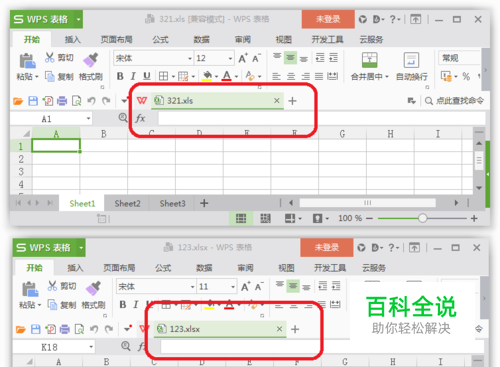
Task: Click zoom slider handle in status bar
Action: pos(422,218)
